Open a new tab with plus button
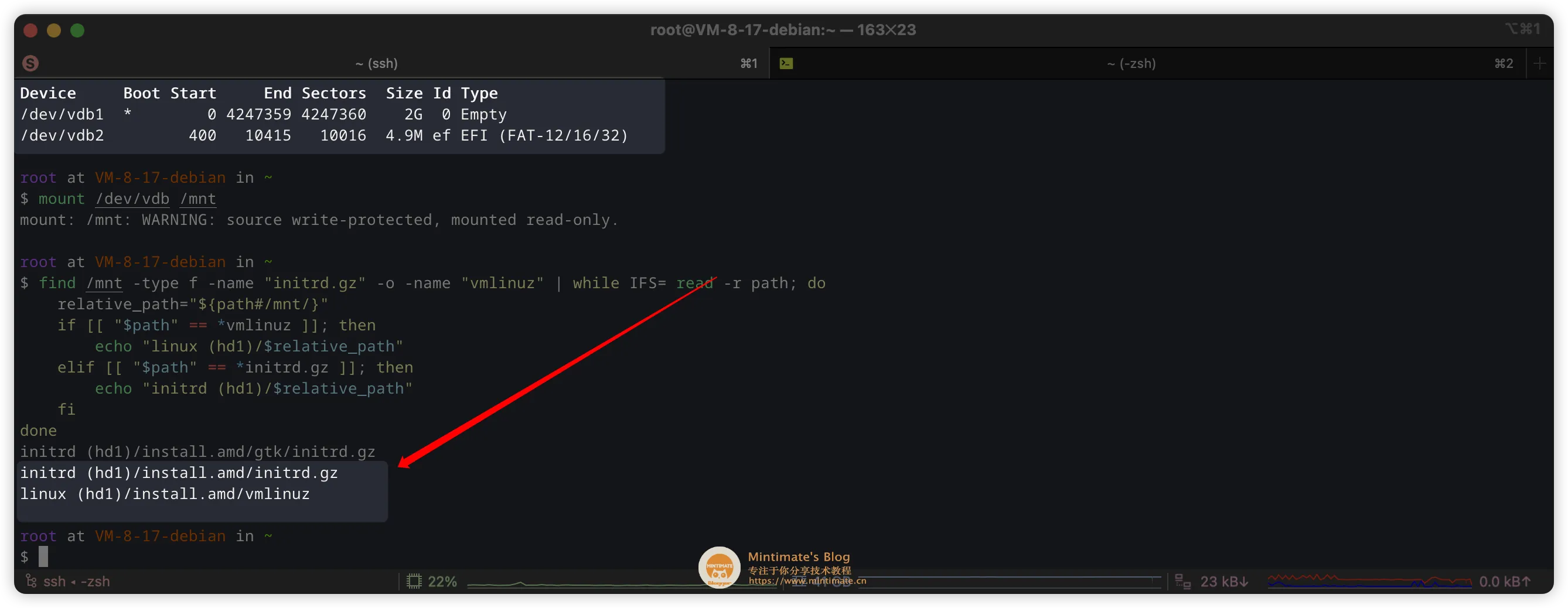The width and height of the screenshot is (1568, 608). [x=1539, y=63]
